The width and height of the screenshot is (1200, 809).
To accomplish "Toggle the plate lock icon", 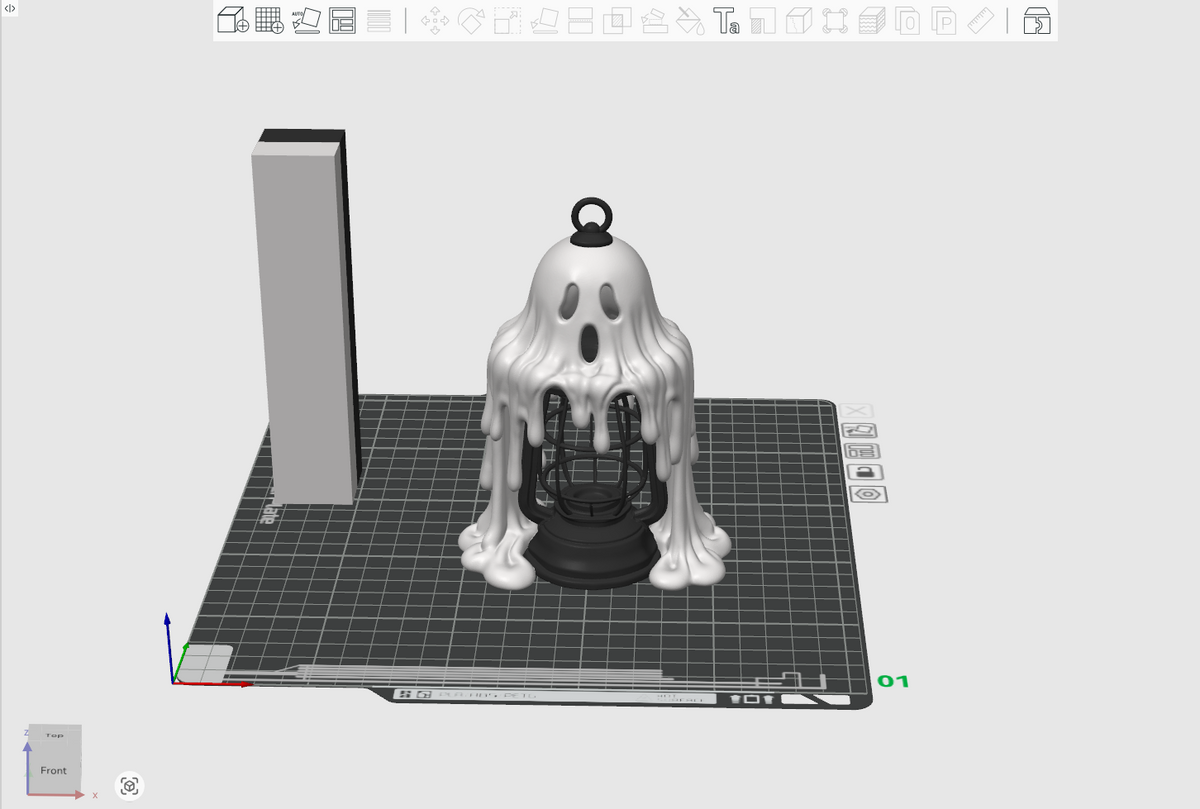I will coord(865,472).
